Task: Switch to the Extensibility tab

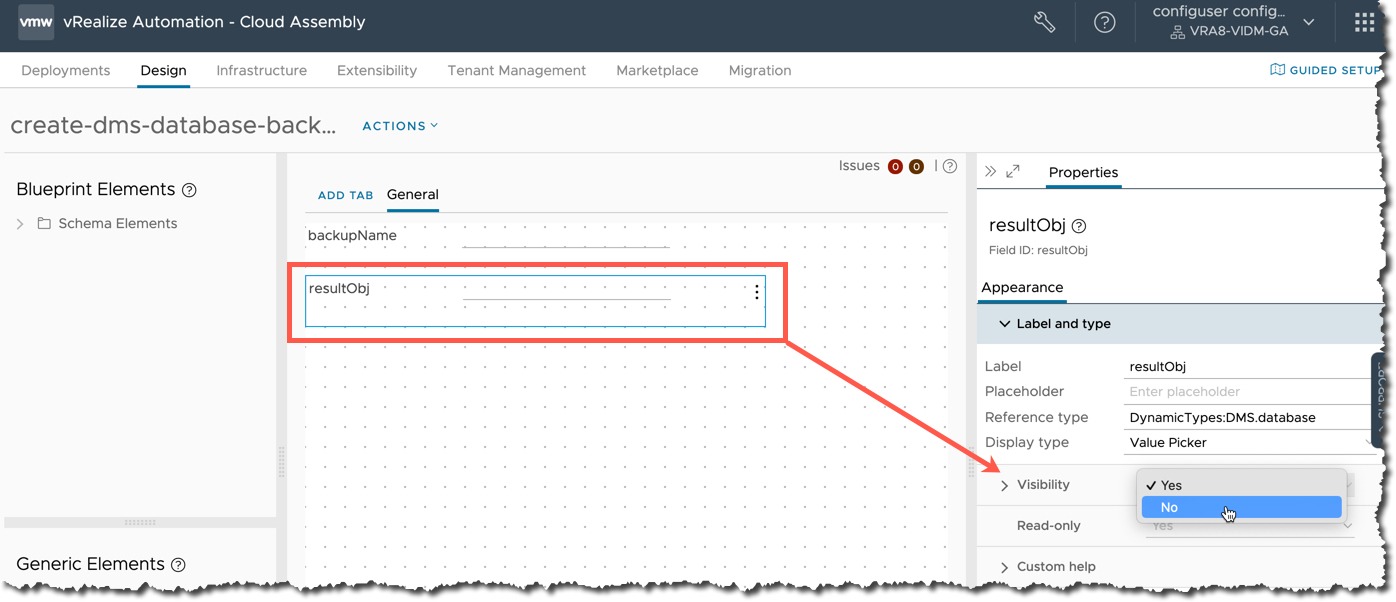Action: coord(377,70)
